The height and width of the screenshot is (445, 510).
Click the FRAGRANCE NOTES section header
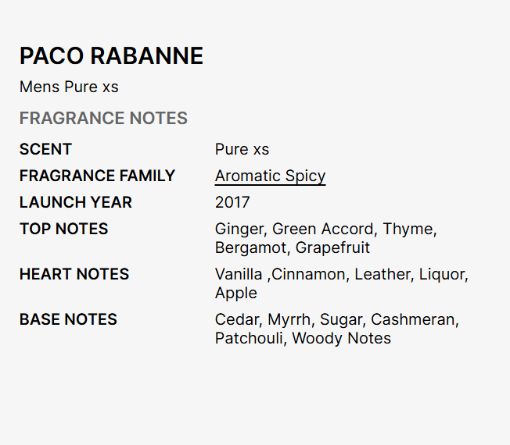103,118
